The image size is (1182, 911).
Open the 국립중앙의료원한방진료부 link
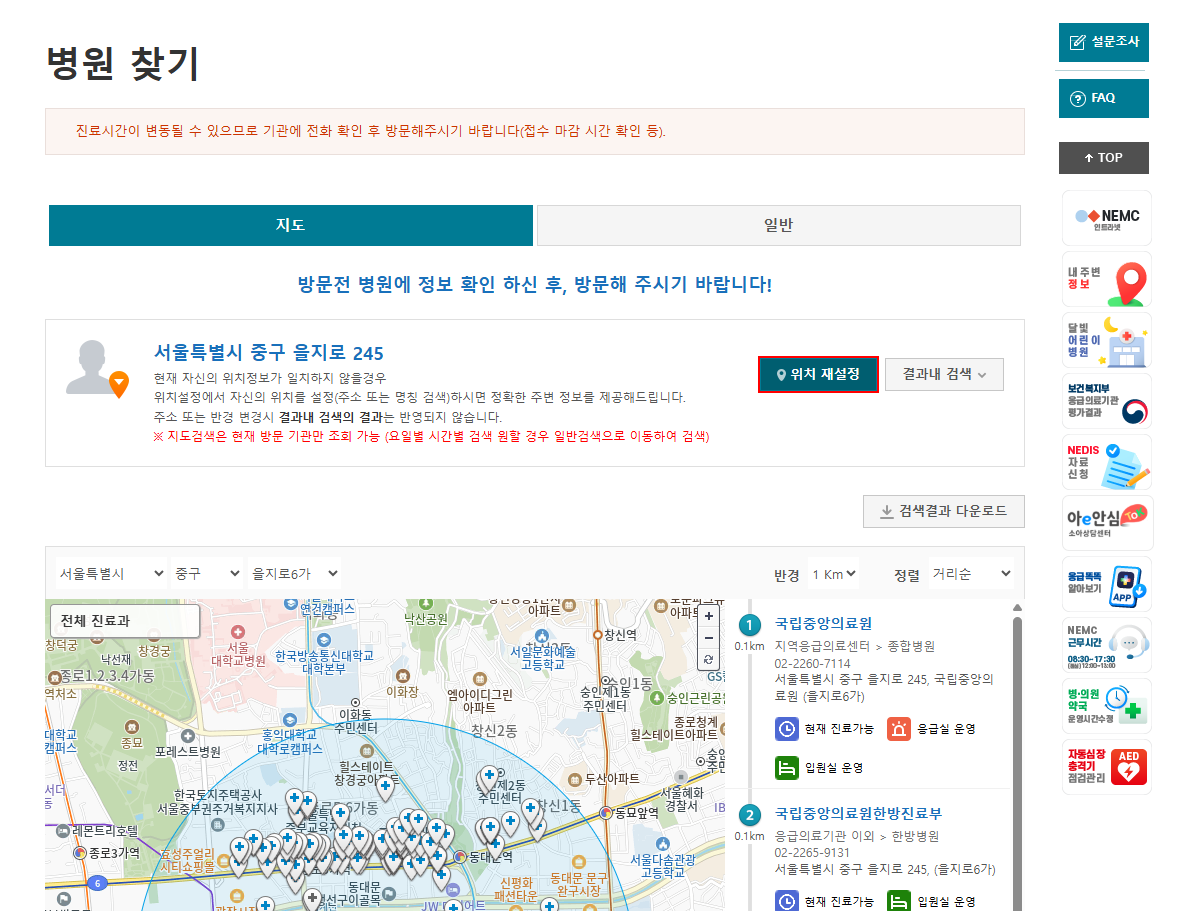(858, 814)
